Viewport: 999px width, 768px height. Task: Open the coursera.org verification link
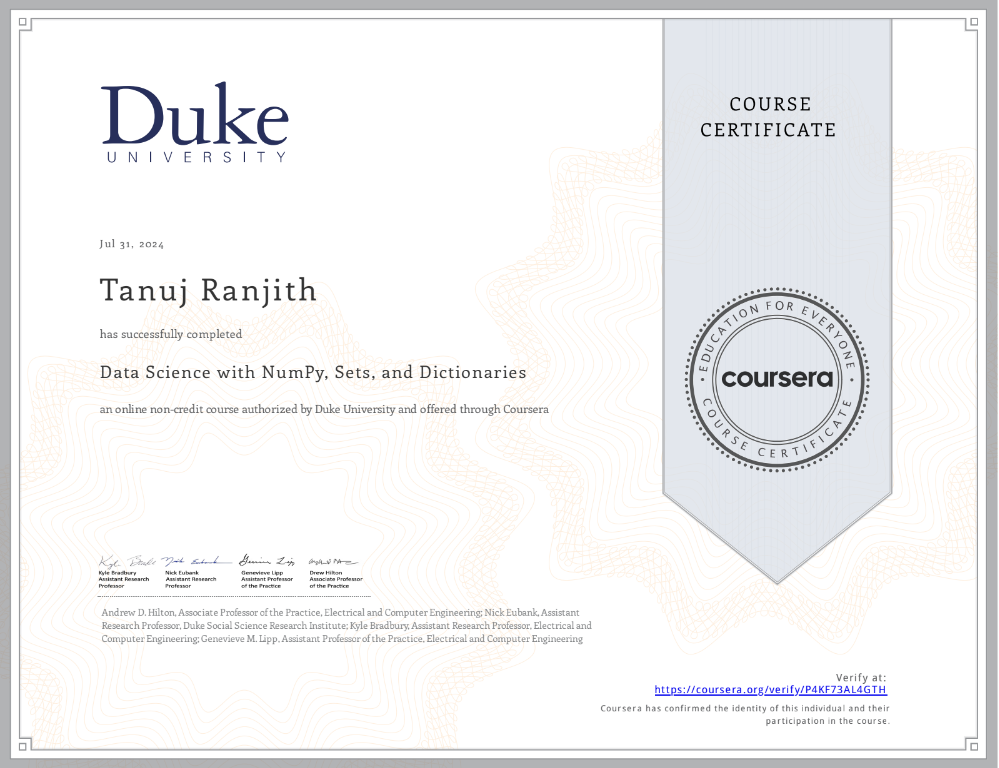point(770,689)
